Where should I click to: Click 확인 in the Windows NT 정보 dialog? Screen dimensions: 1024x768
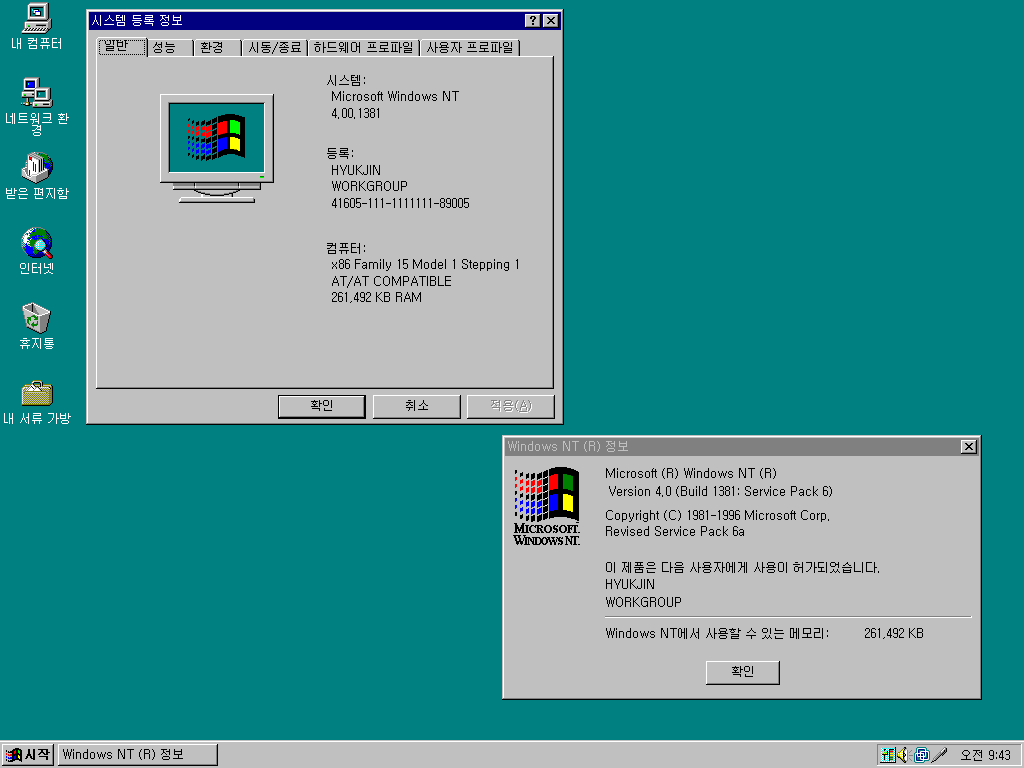point(743,672)
